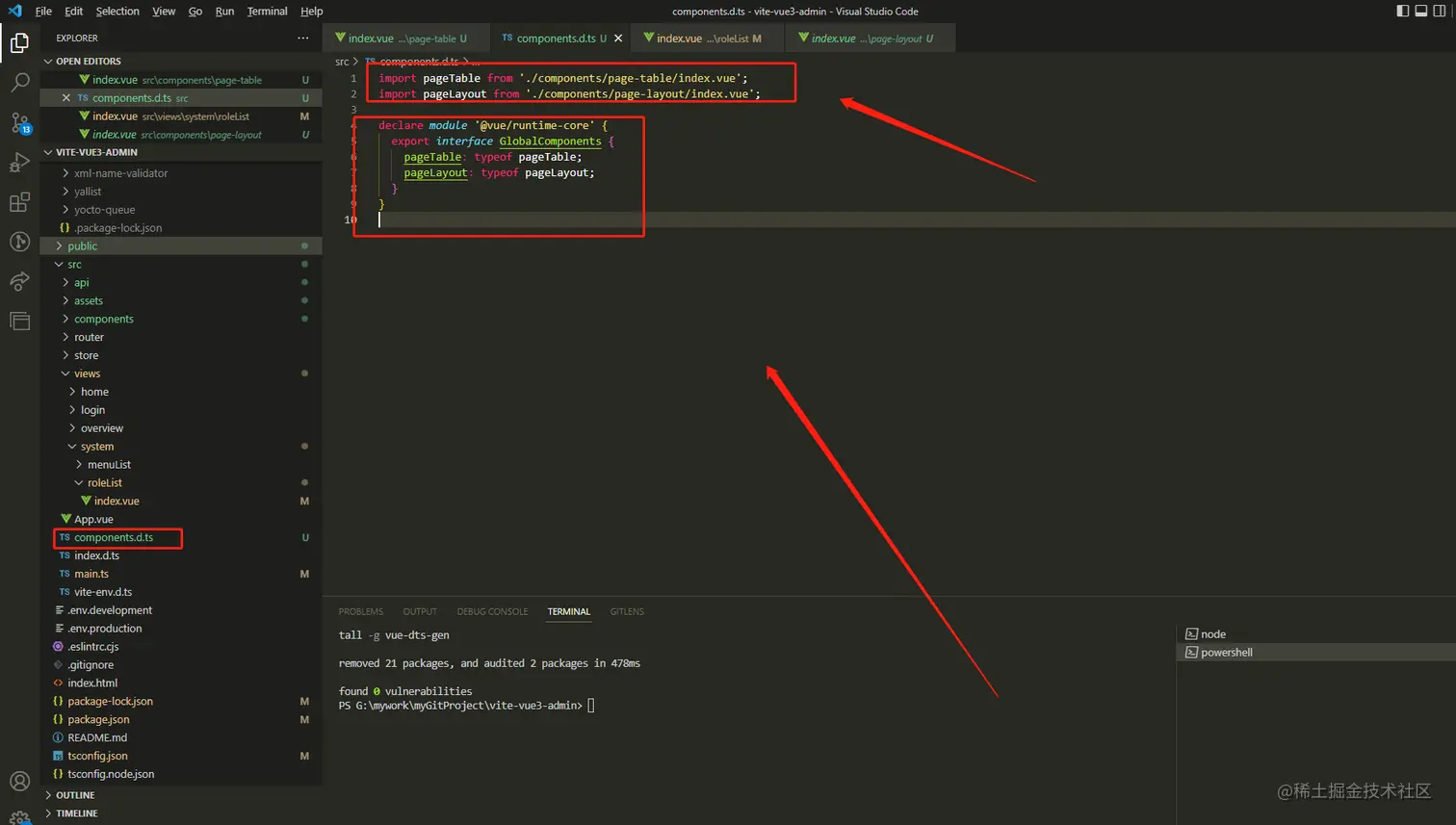The height and width of the screenshot is (825, 1456).
Task: Open Accounts icon in activity bar
Action: 19,782
